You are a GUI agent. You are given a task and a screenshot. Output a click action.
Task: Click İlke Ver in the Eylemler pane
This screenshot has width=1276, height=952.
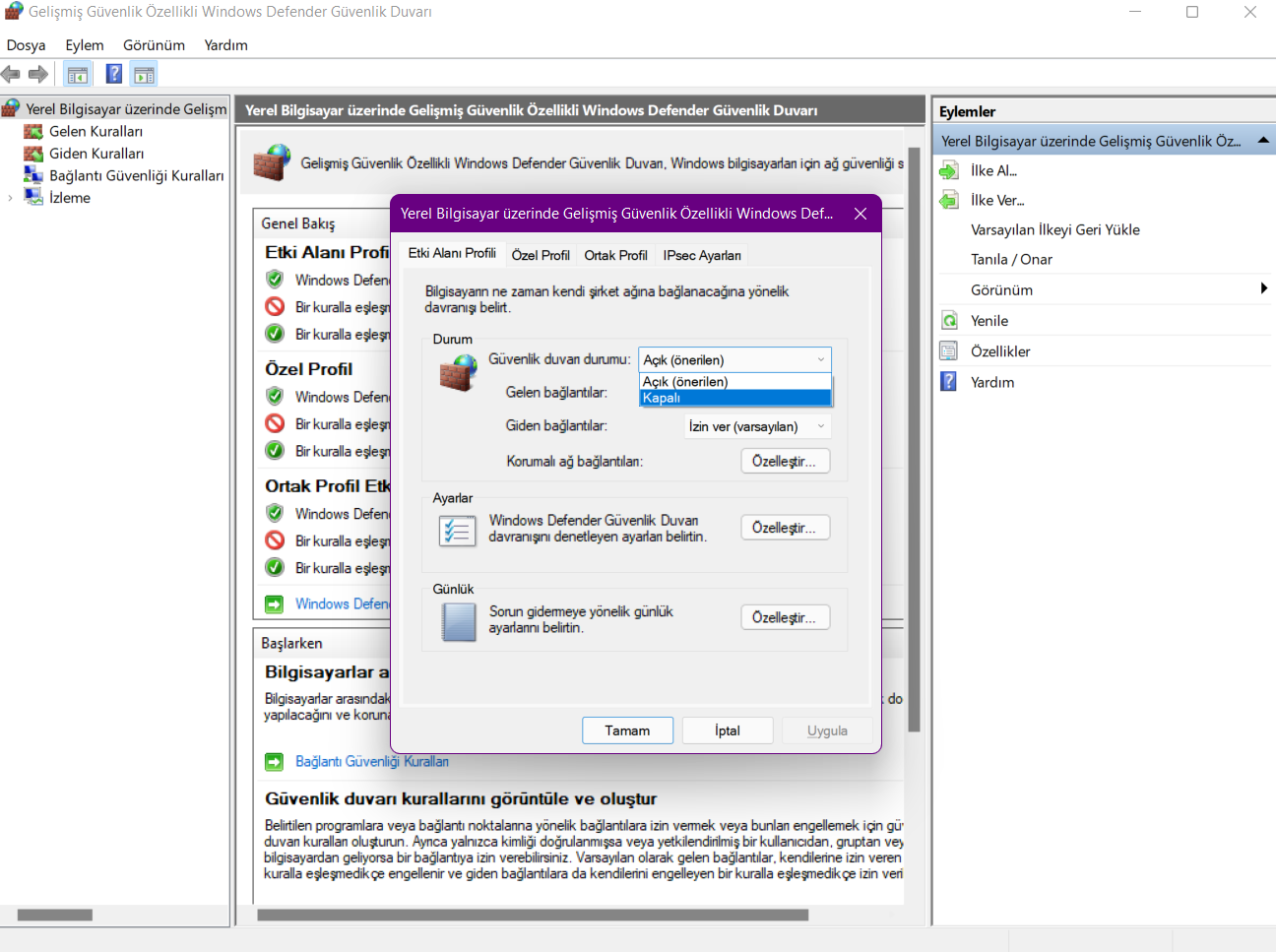coord(997,200)
